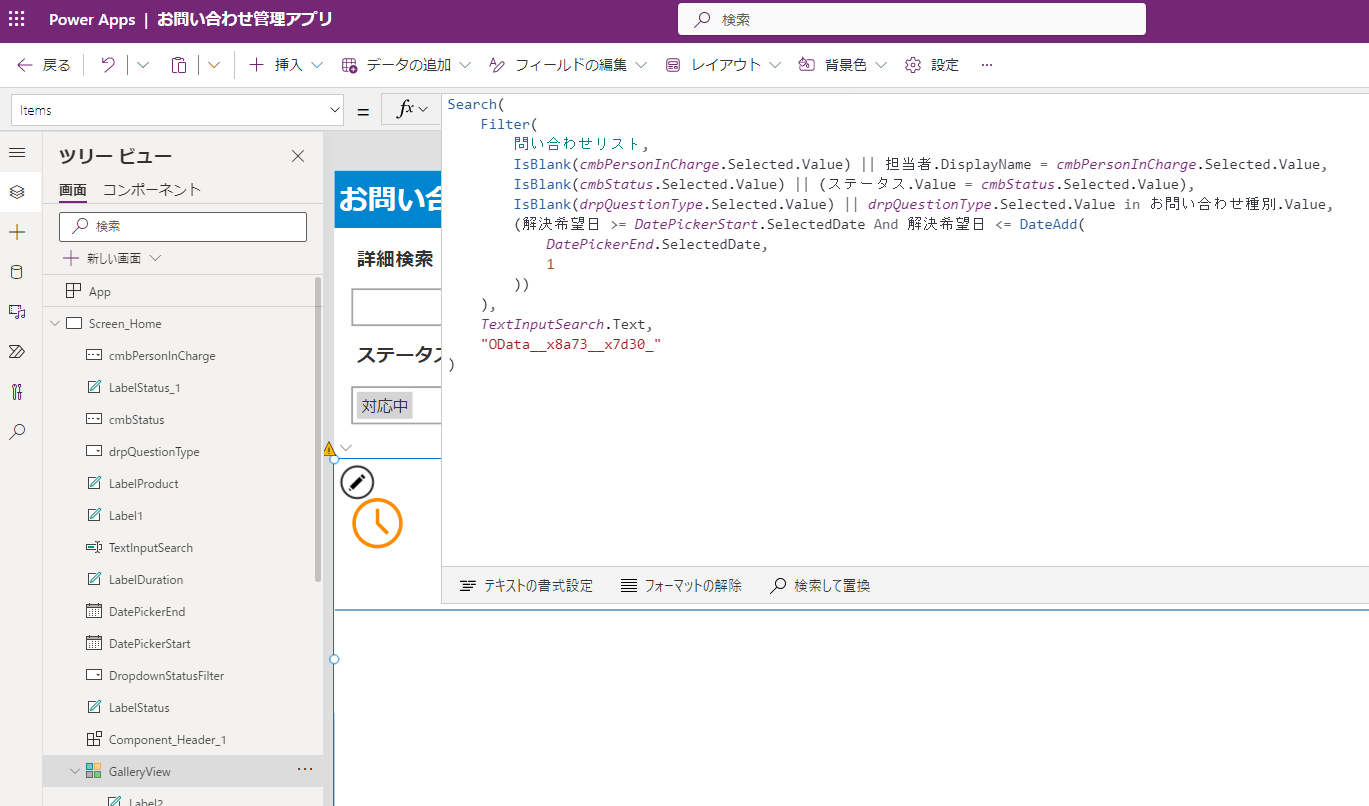Screen dimensions: 1369x806
Task: Open the 背景色 color picker
Action: [843, 65]
